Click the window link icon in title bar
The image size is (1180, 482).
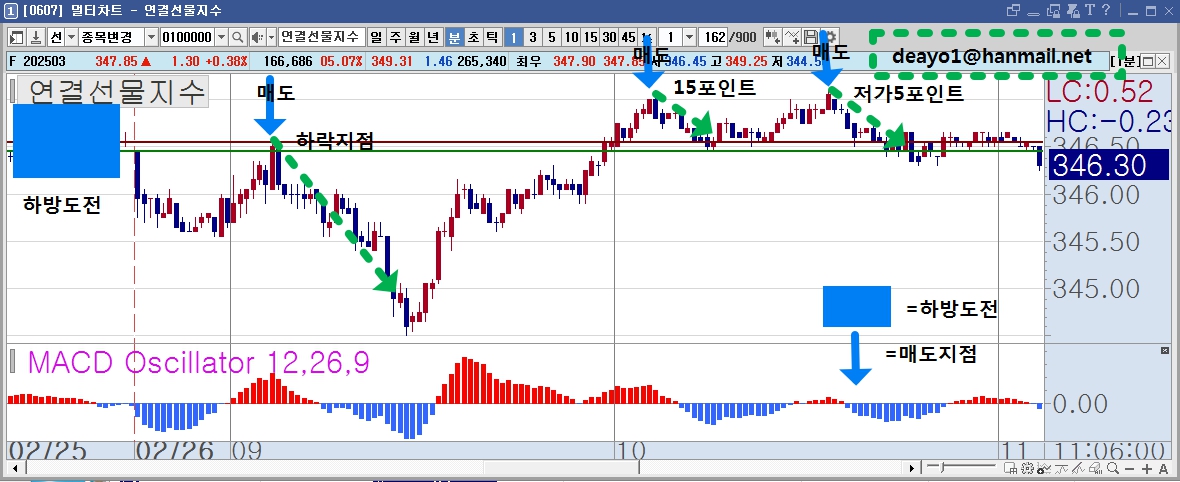pyautogui.click(x=1013, y=10)
